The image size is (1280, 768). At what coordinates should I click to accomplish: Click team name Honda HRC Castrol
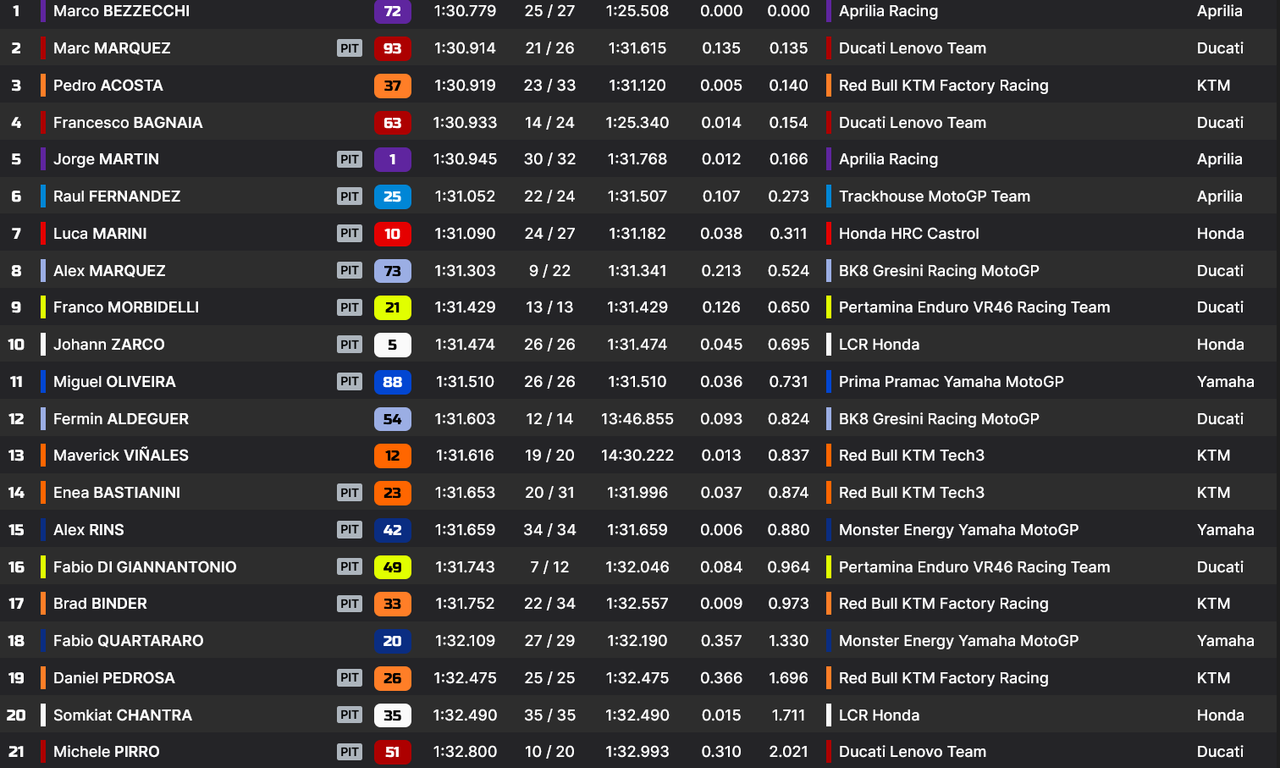coord(909,233)
